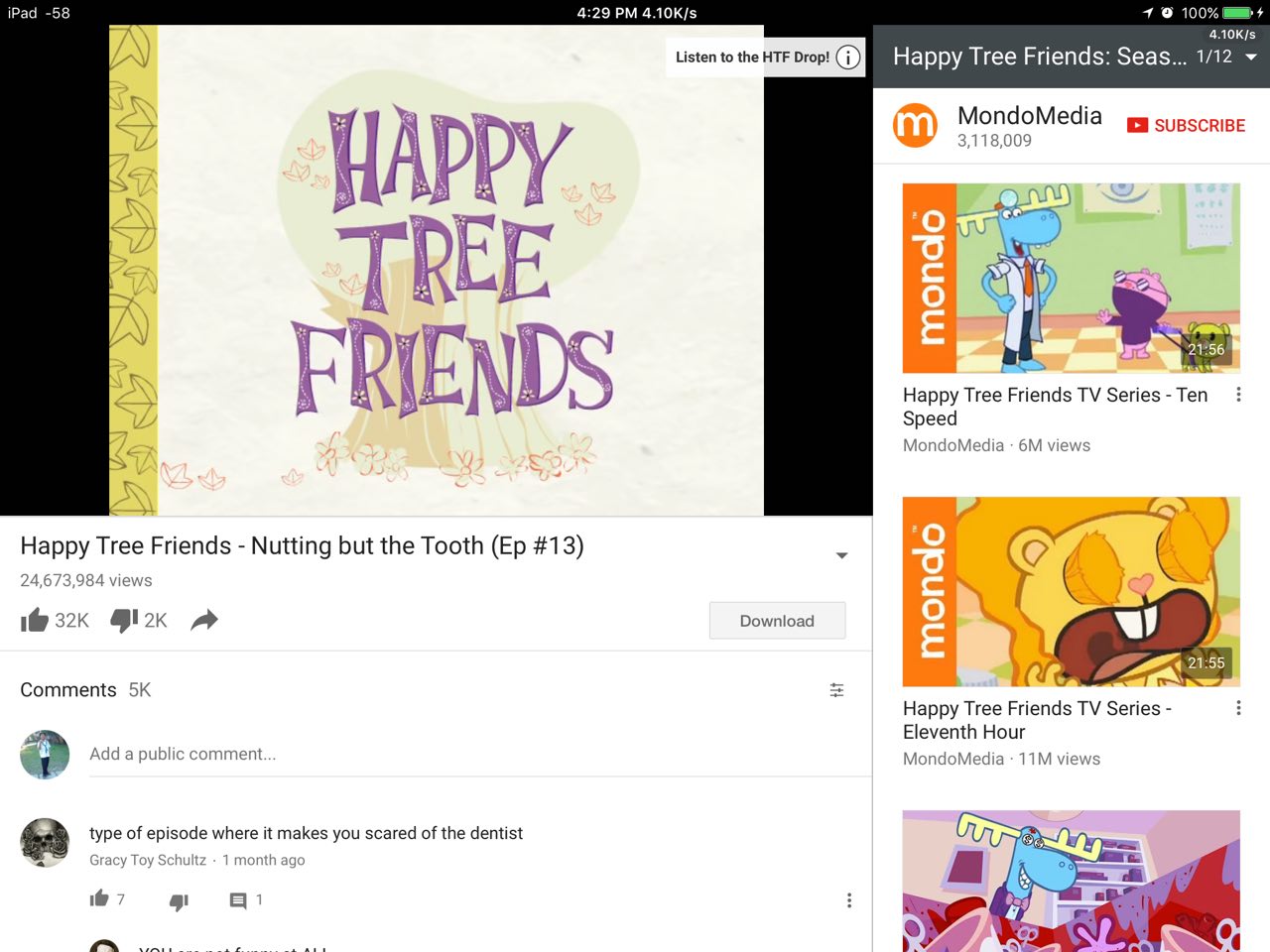Tap the comment about being scared of the dentist
Viewport: 1270px width, 952px height.
[x=306, y=834]
